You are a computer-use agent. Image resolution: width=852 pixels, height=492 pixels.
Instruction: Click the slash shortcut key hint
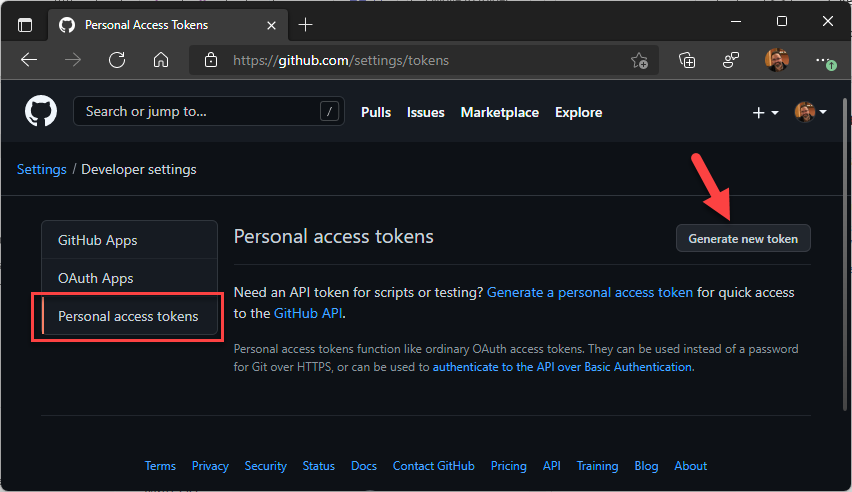329,111
